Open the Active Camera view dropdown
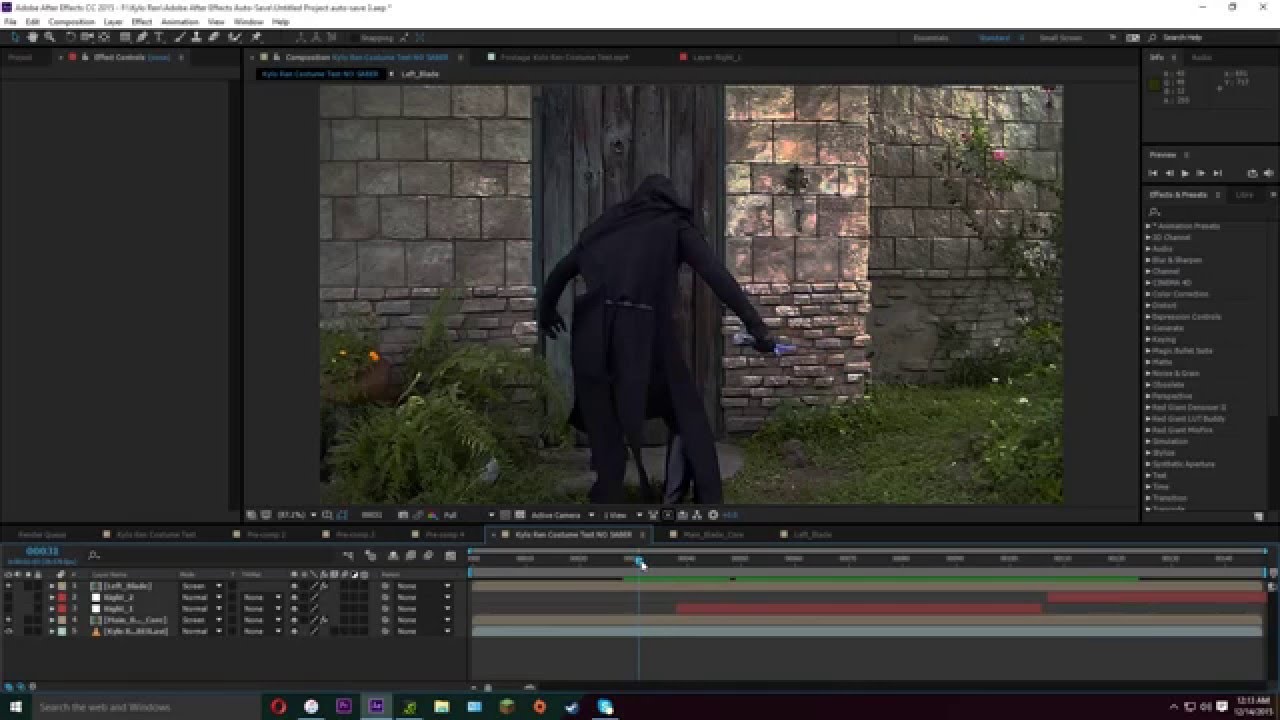Image resolution: width=1280 pixels, height=720 pixels. point(561,515)
